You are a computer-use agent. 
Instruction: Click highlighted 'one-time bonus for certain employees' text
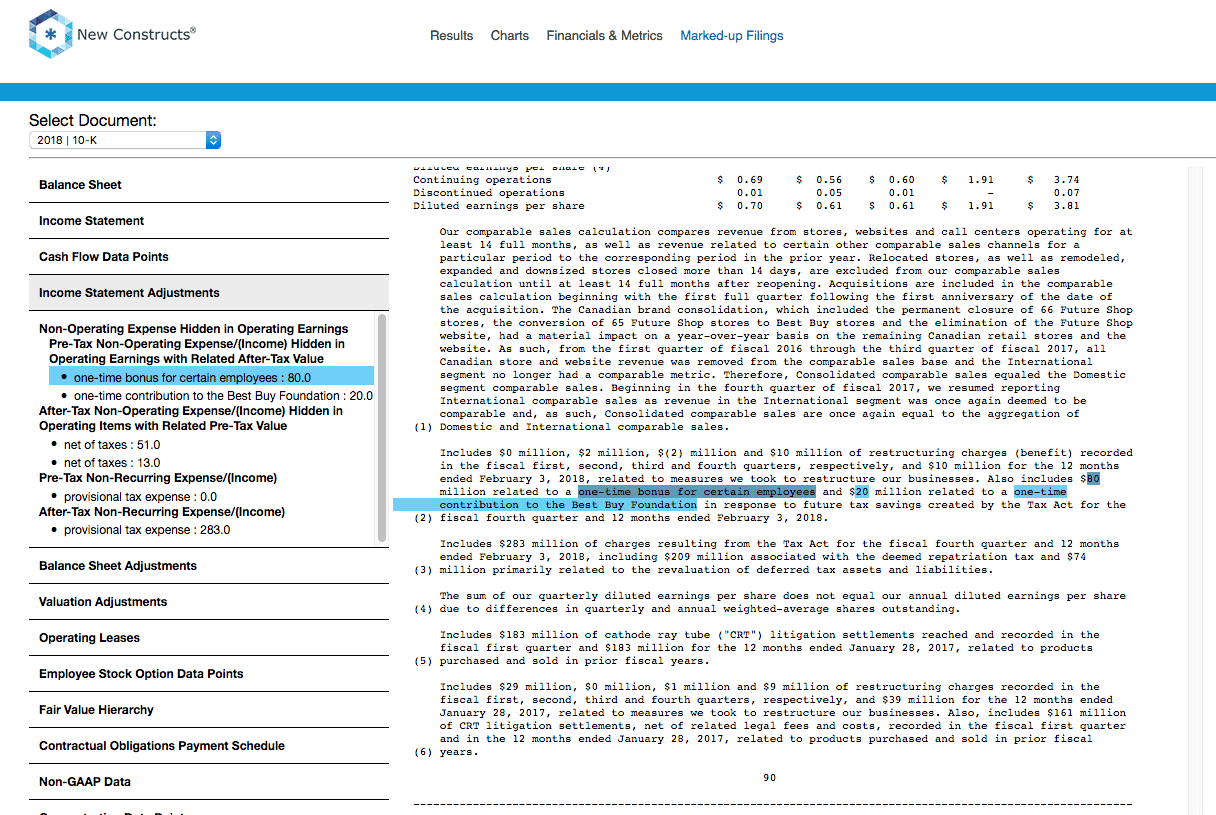point(697,492)
